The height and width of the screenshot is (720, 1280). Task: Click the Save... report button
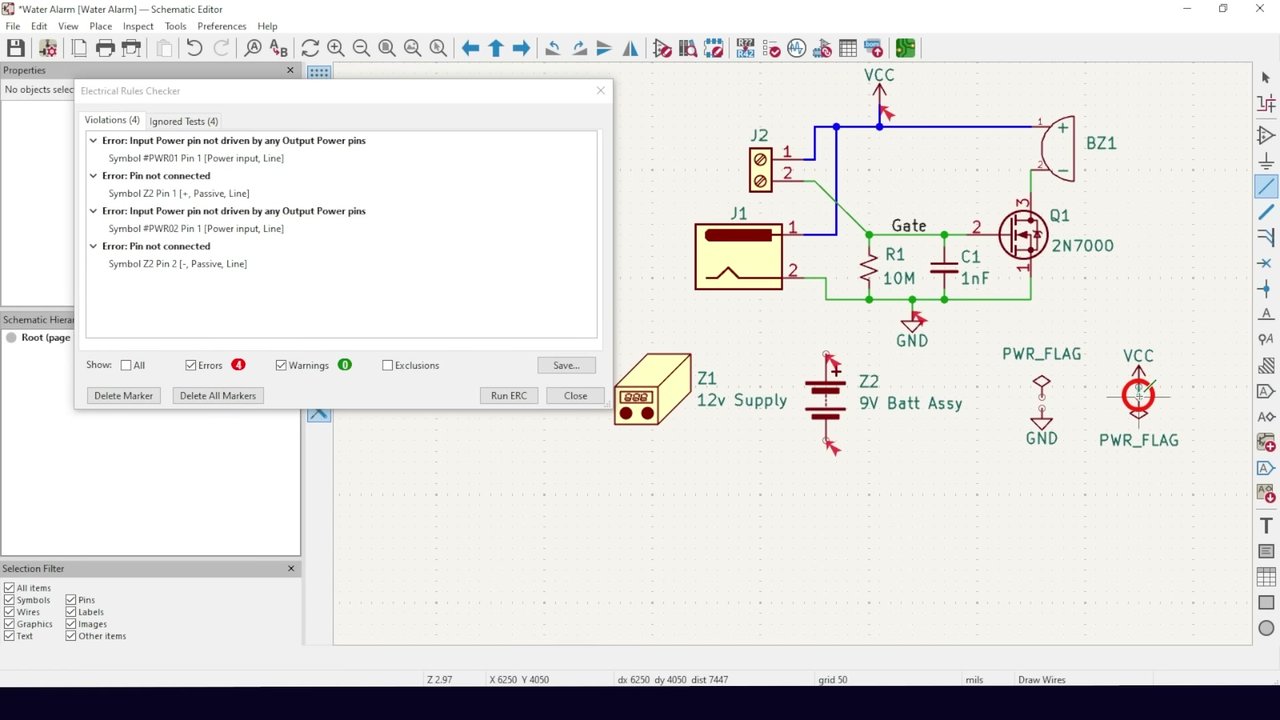pyautogui.click(x=566, y=365)
